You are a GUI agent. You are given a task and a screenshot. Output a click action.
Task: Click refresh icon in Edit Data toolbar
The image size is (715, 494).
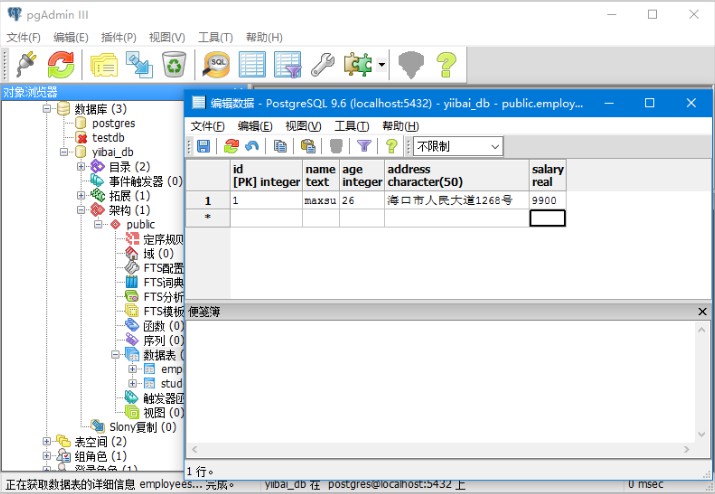point(231,146)
